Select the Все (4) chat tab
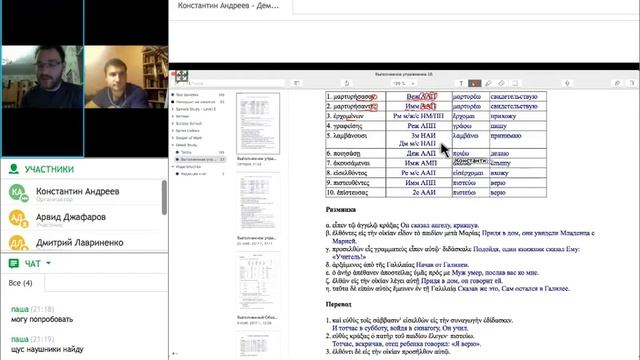The height and width of the screenshot is (360, 640). (x=20, y=283)
